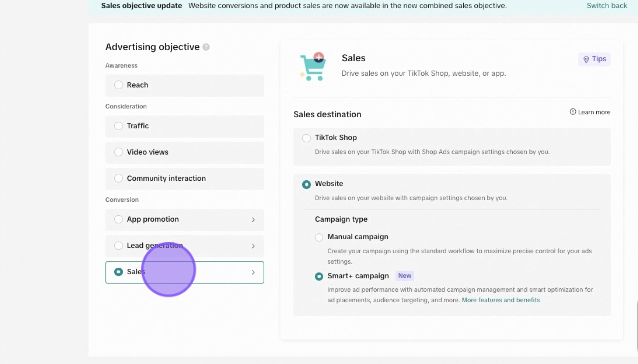Expand the Sales objective chevron arrow
The image size is (638, 364).
click(253, 272)
